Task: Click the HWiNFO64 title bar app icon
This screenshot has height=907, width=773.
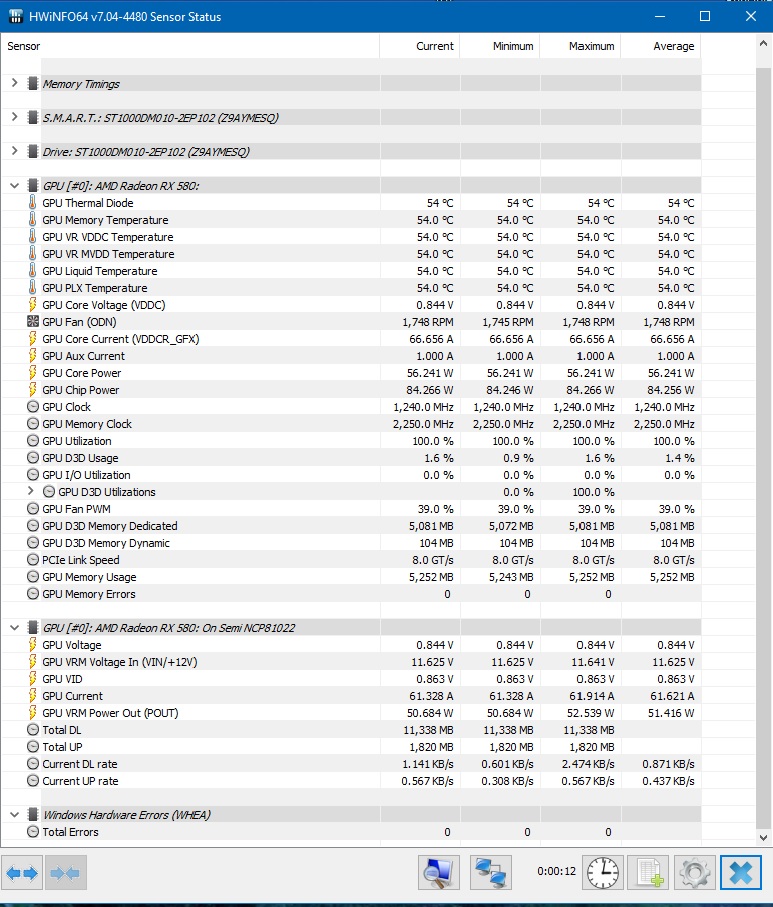Action: [16, 16]
